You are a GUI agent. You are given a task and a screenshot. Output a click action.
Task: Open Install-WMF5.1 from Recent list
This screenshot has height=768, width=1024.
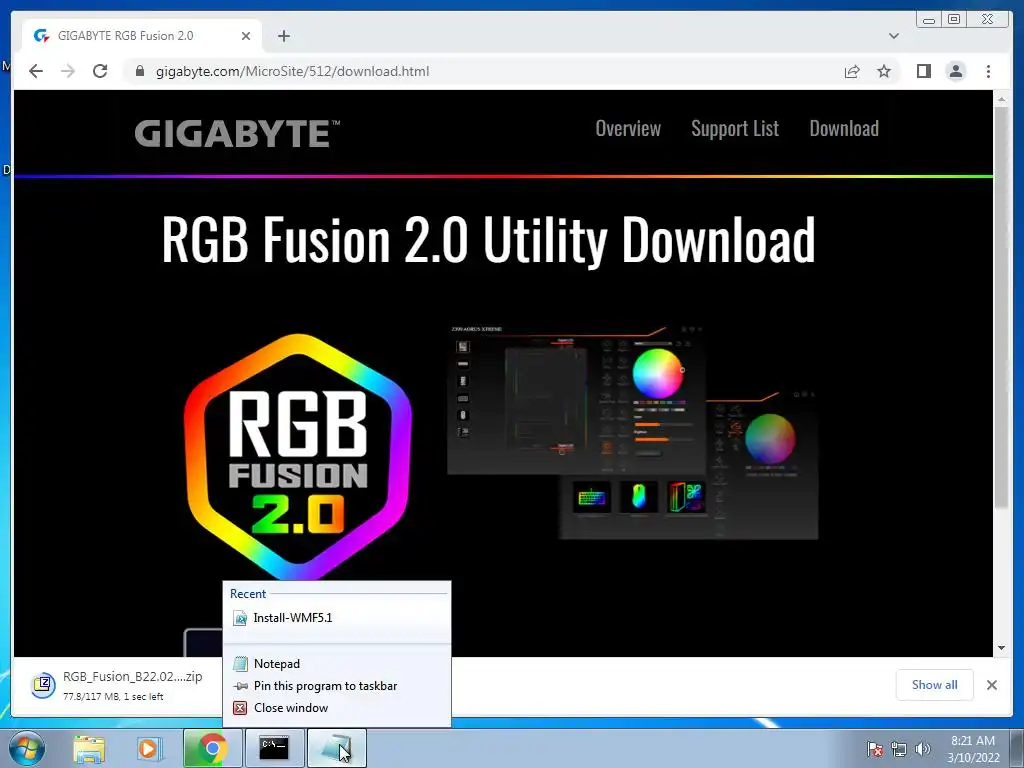336,618
